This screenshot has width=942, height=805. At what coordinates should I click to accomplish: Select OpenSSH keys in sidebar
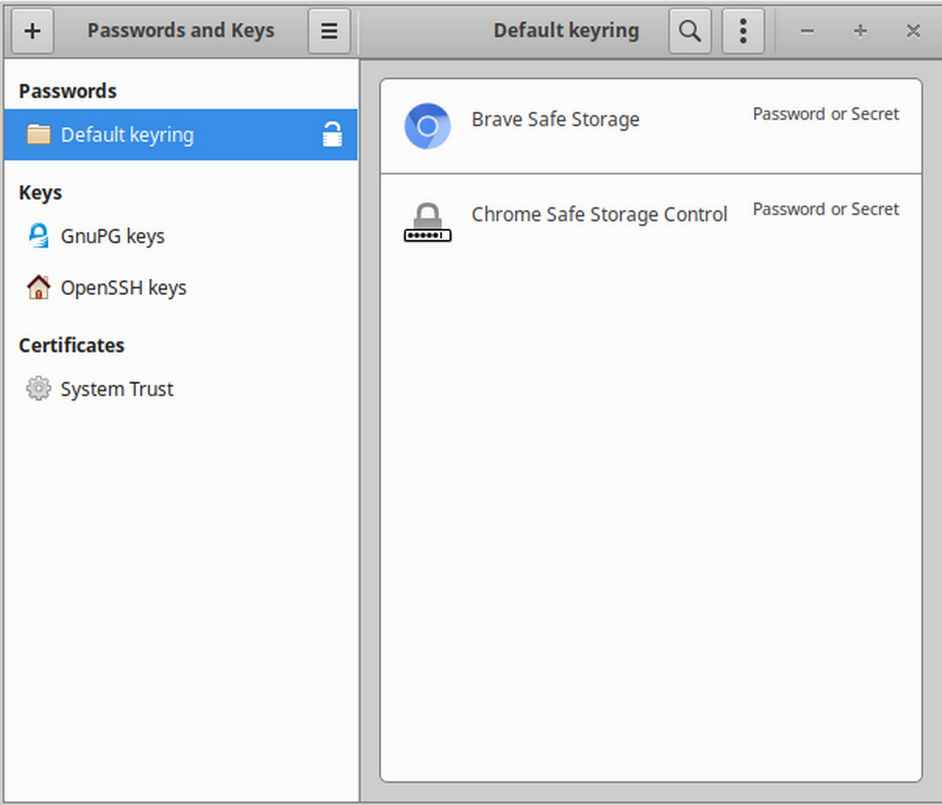[x=180, y=287]
